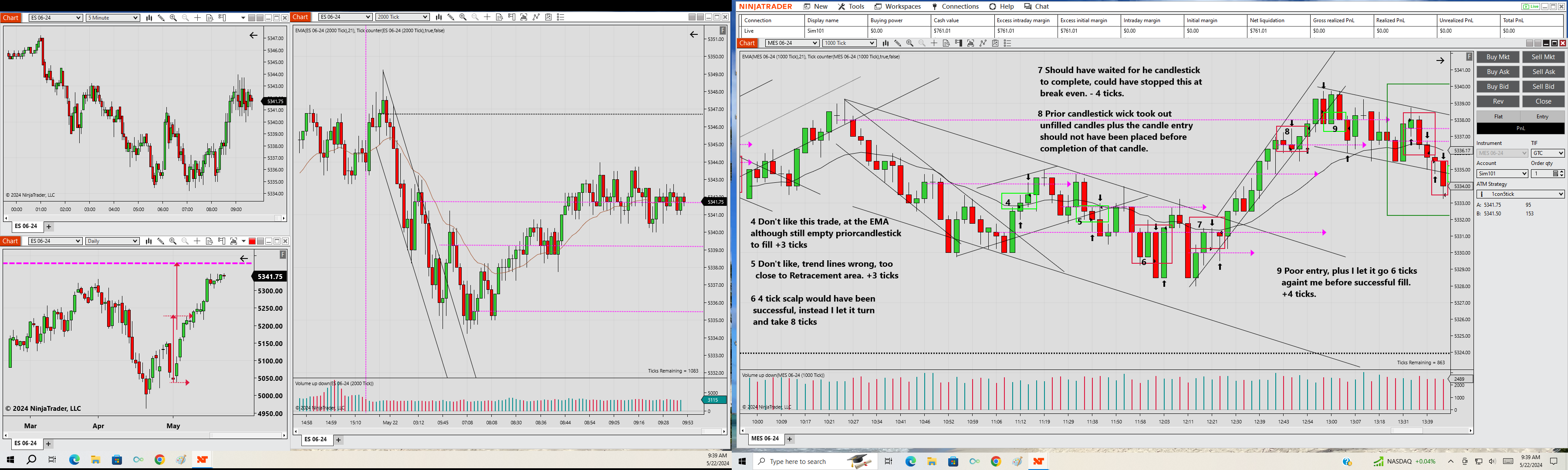Open the Help menu
Viewport: 1568px width, 470px height.
[1001, 7]
